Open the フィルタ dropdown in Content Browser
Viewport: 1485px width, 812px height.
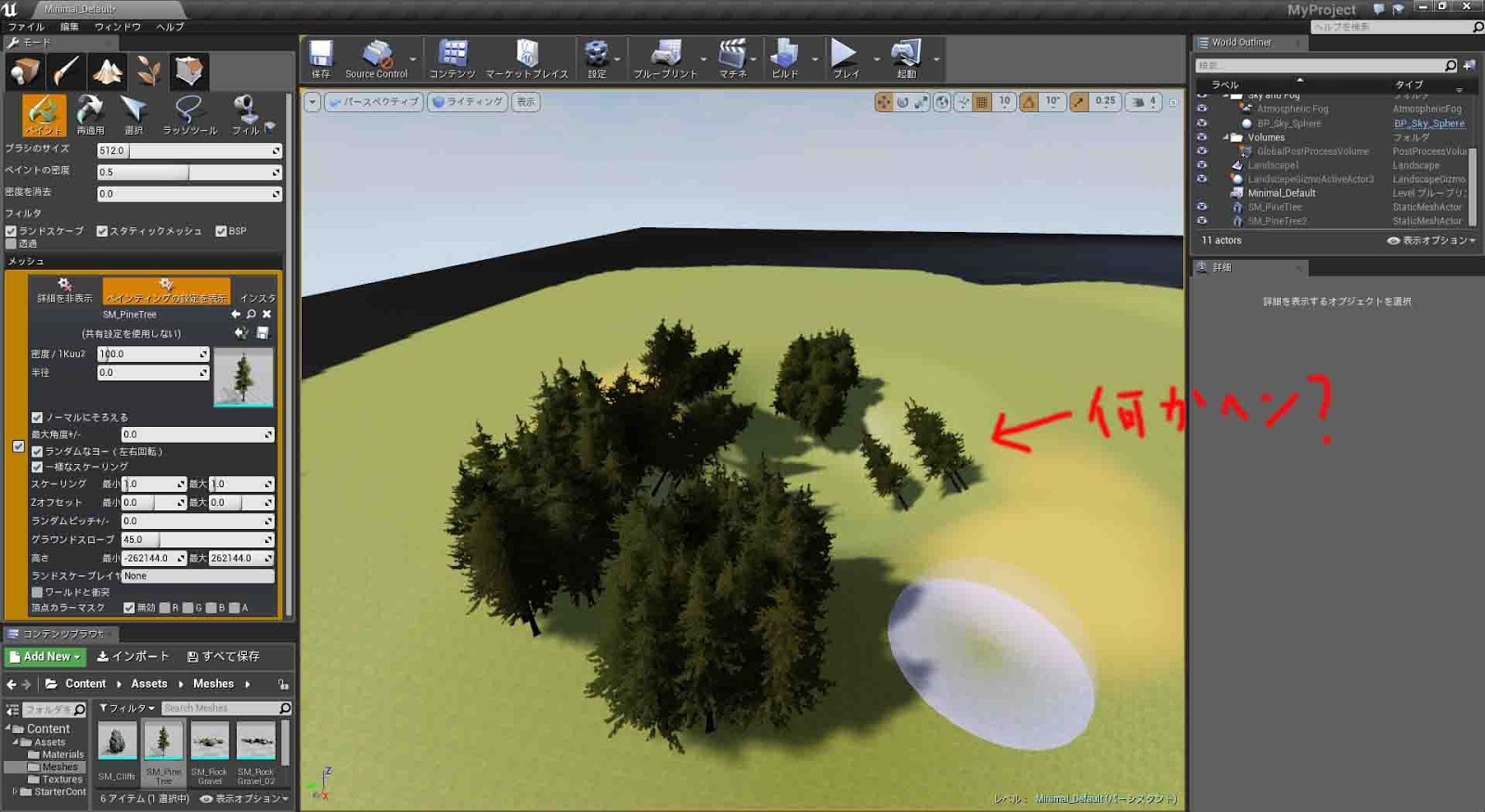pyautogui.click(x=127, y=708)
